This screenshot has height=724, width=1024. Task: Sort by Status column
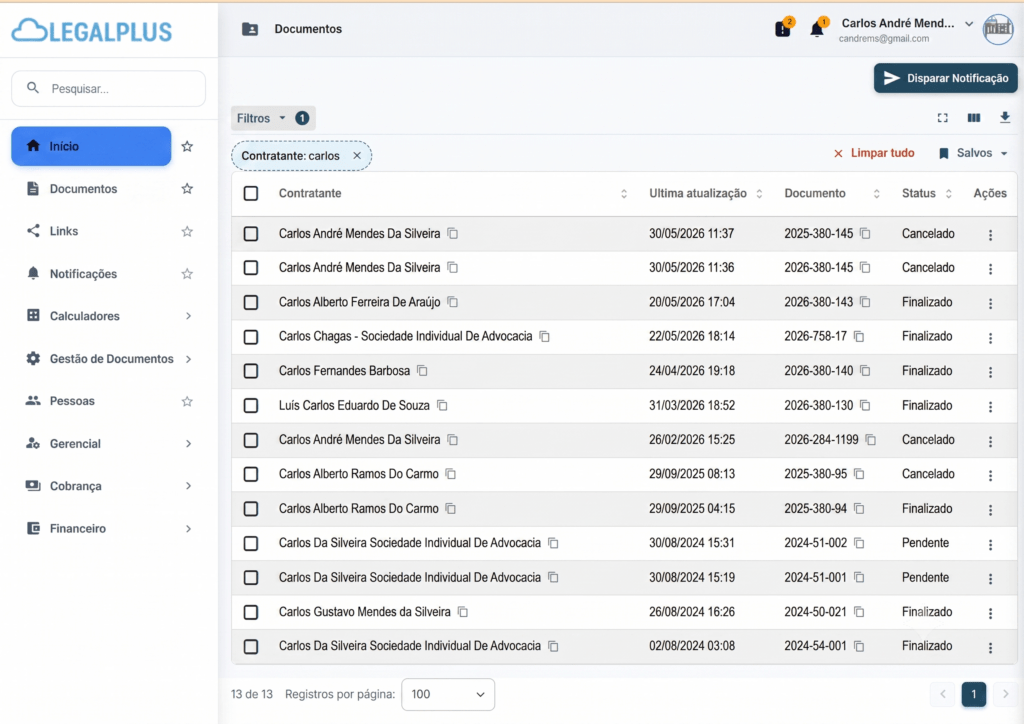[948, 194]
